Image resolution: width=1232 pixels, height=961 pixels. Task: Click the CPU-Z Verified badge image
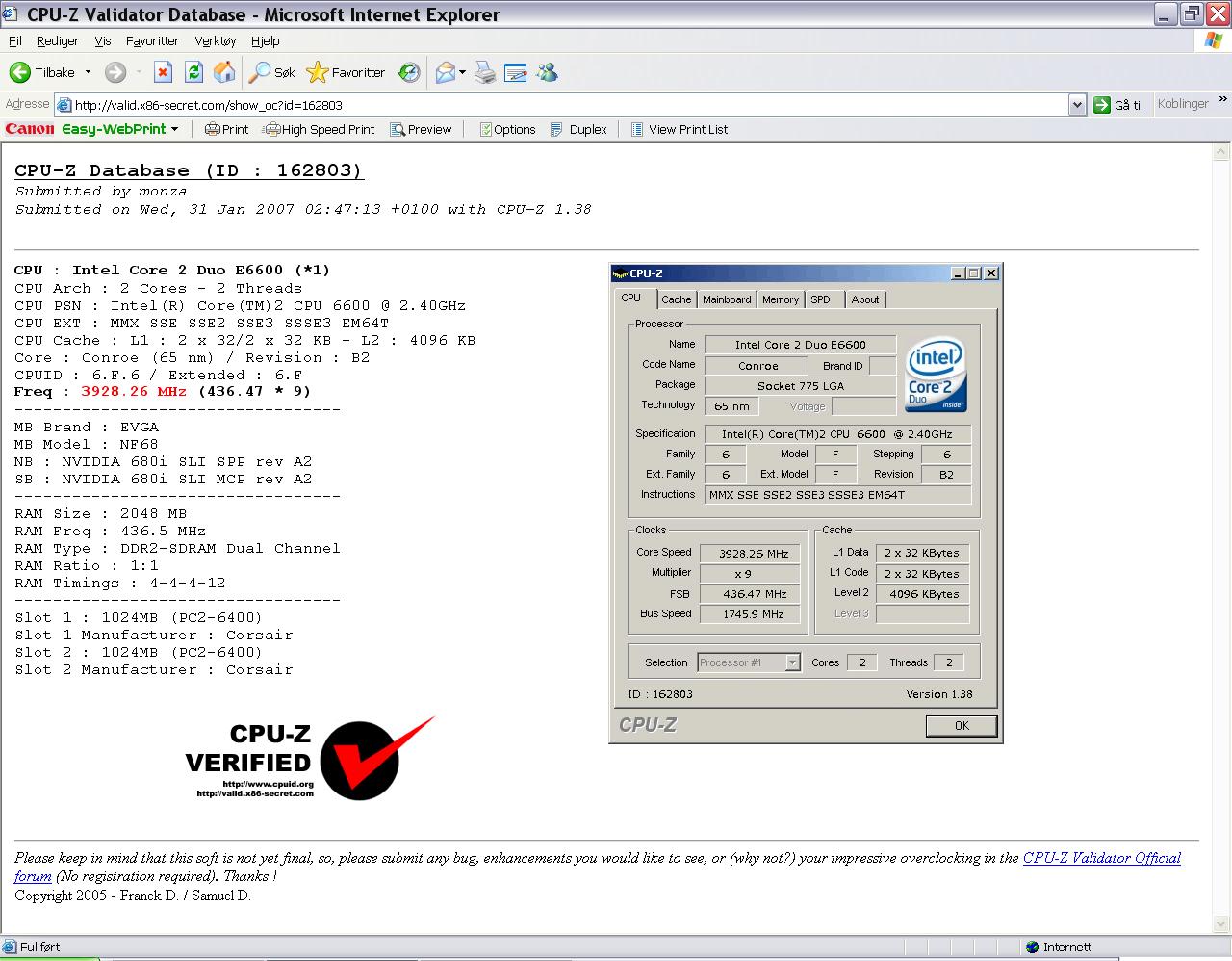coord(310,759)
